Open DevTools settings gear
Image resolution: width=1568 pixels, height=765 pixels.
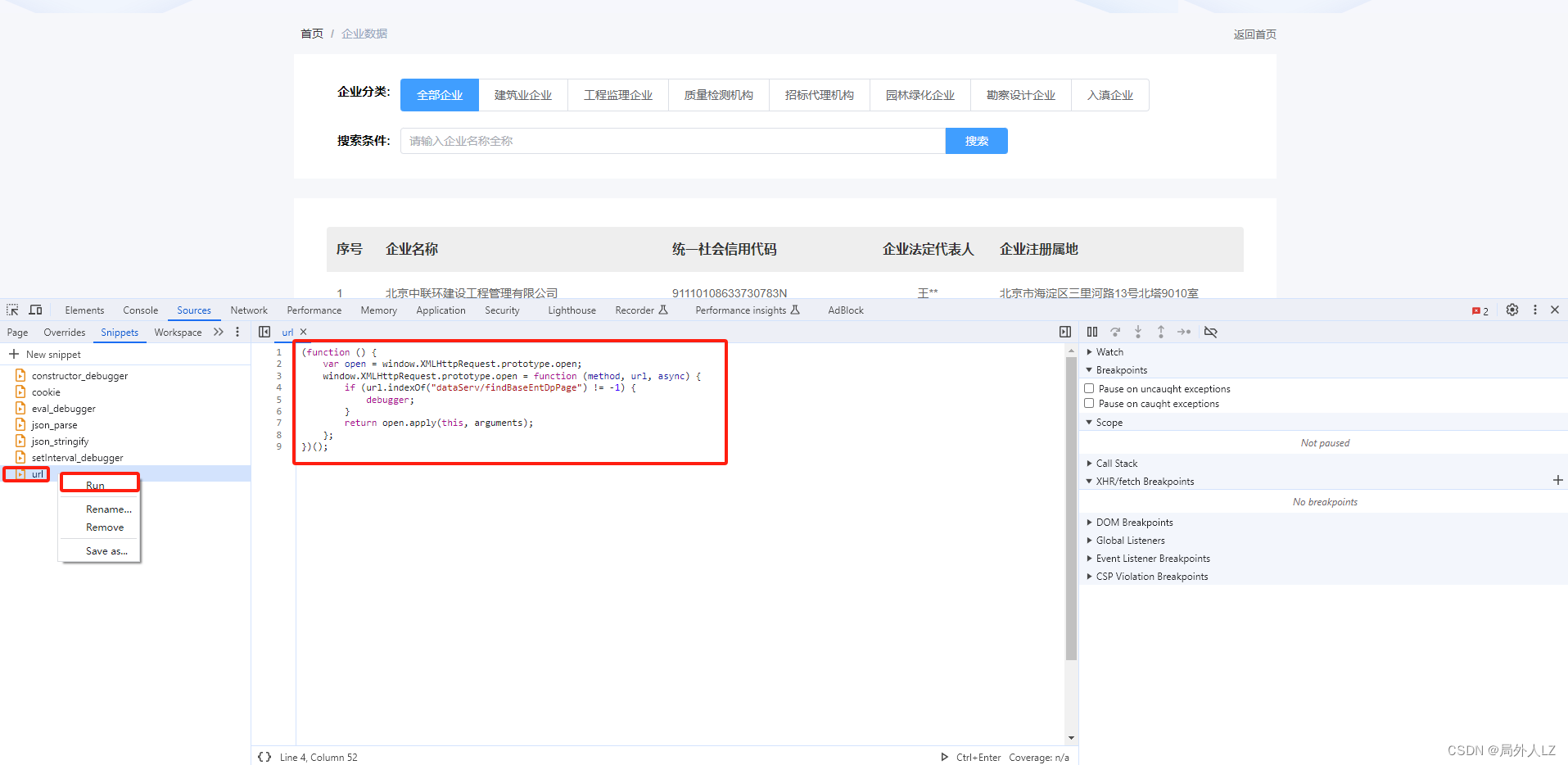[x=1512, y=310]
